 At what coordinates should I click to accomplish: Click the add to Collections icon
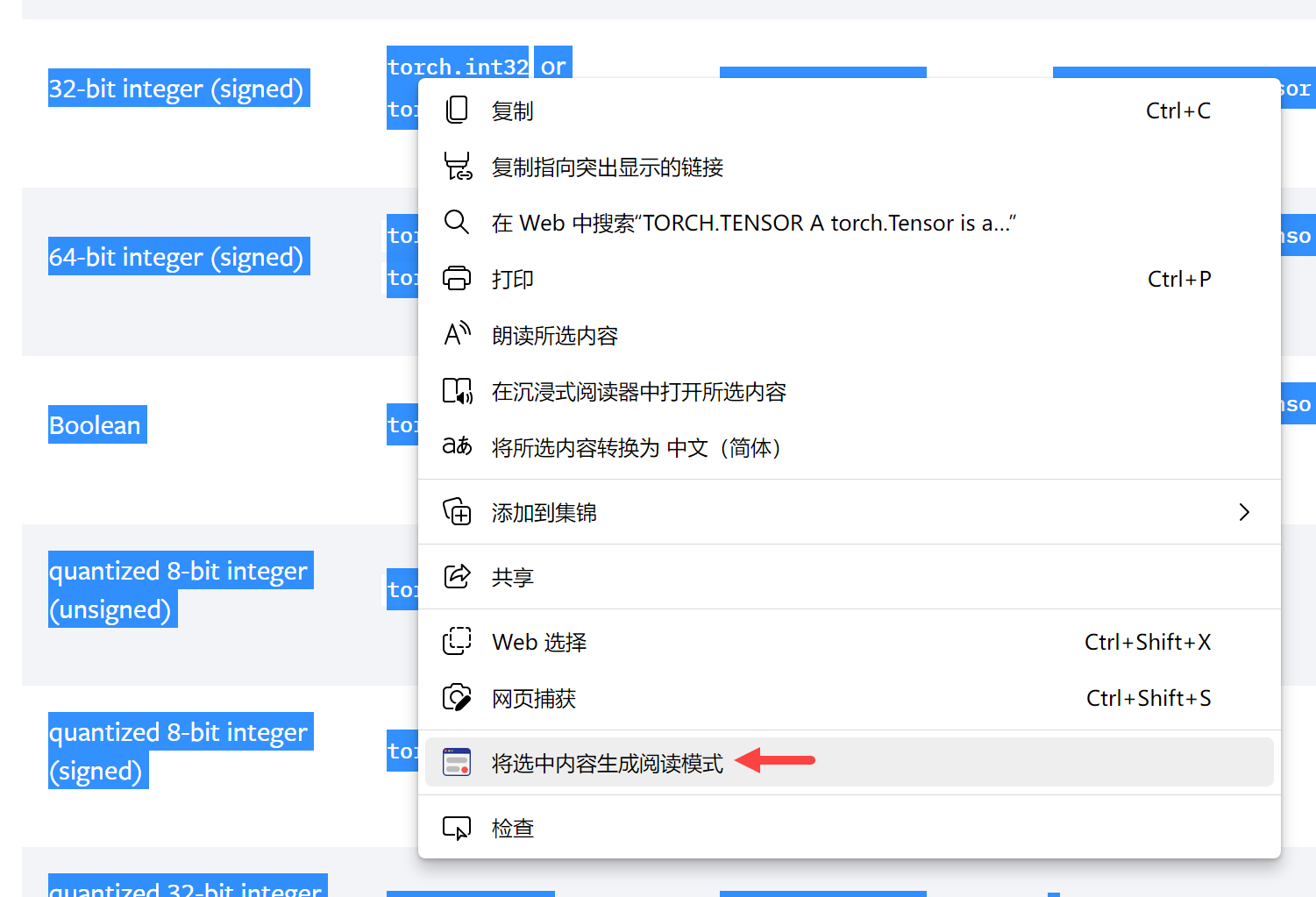coord(457,511)
